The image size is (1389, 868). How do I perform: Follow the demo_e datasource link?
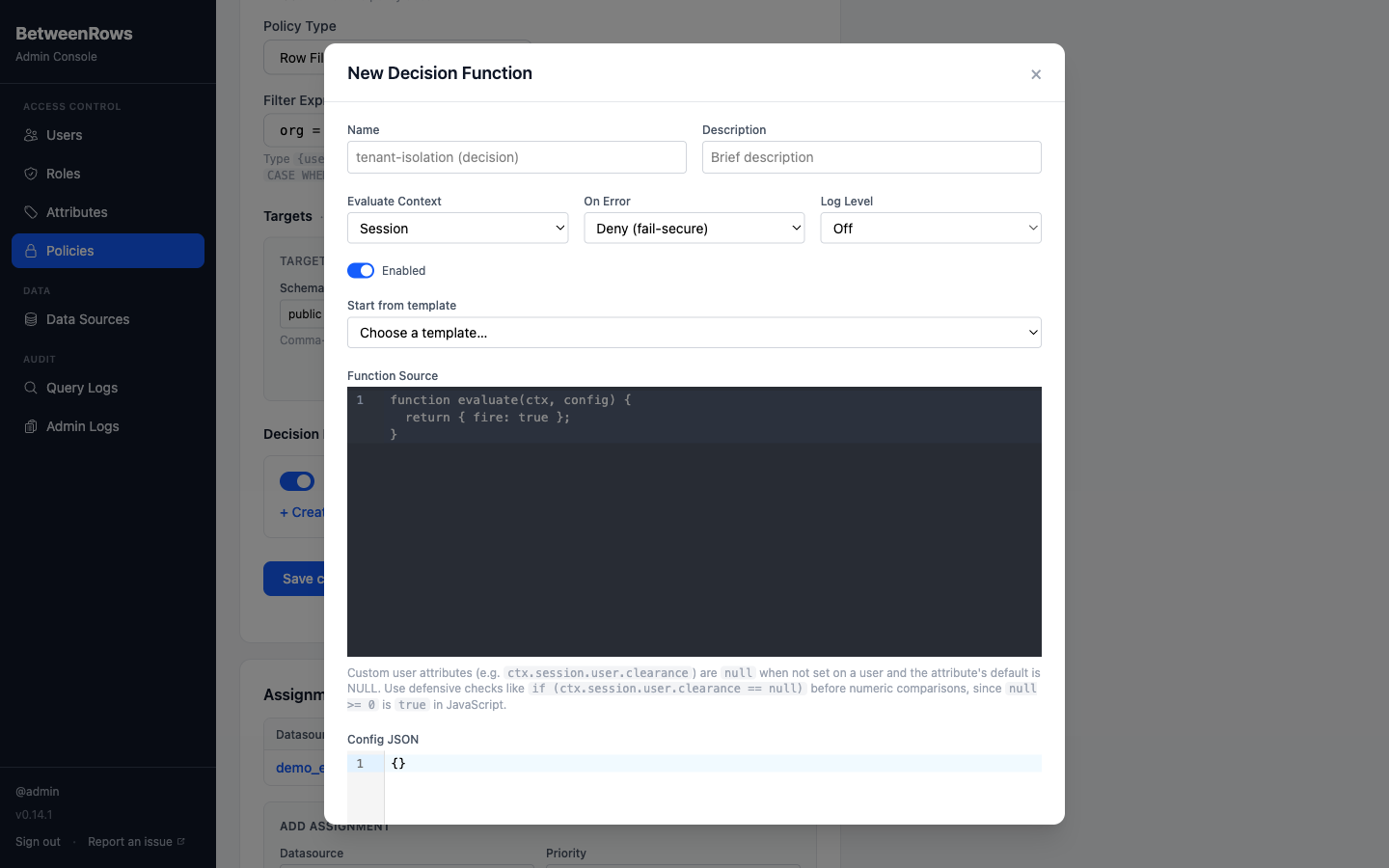(300, 768)
